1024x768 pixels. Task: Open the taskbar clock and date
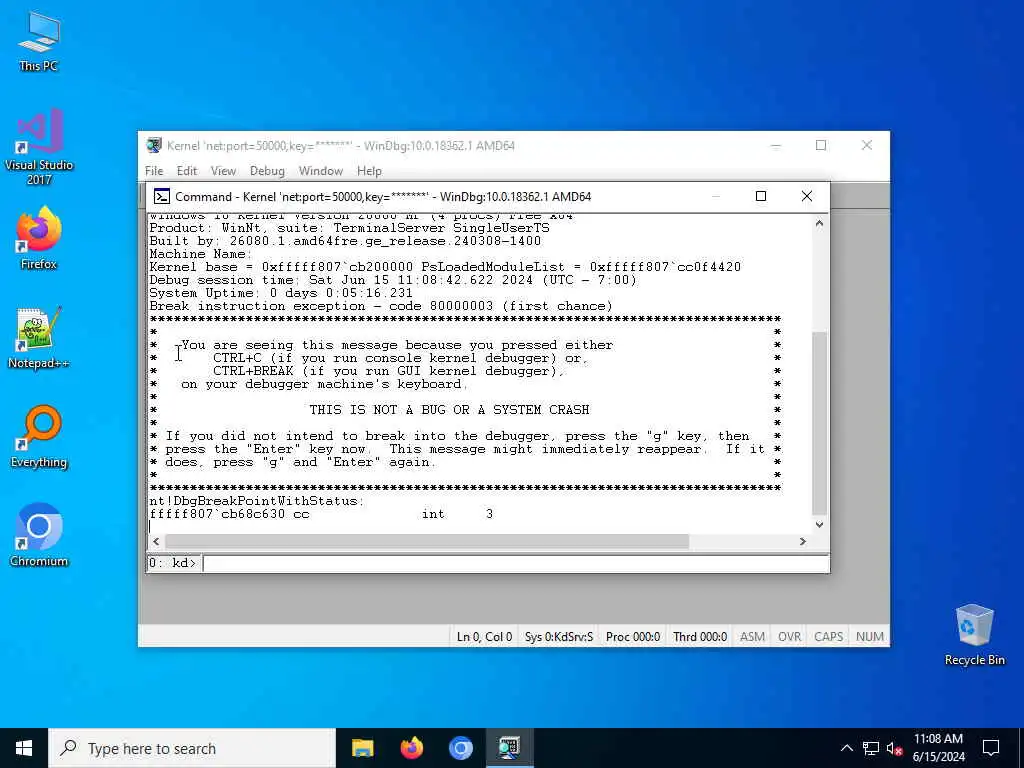(938, 748)
